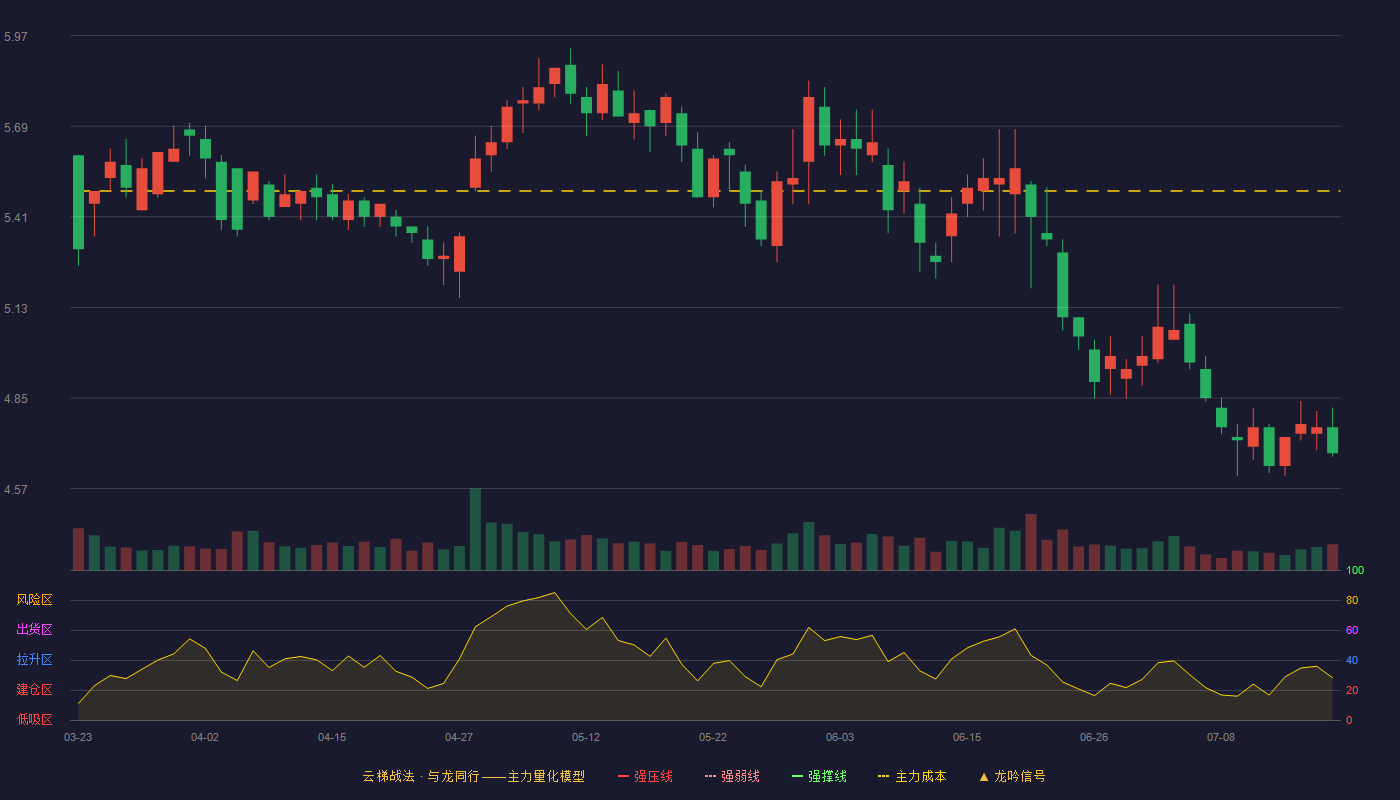Toggle the green 强撑线 legend marker
Screen dimensions: 1400x800
tap(797, 776)
